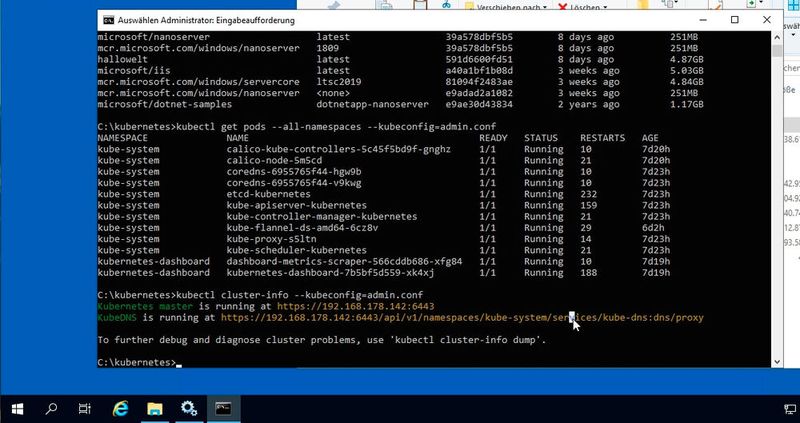Click restart count 159 for kube-apiserver
Viewport: 800px width, 423px height.
588,205
